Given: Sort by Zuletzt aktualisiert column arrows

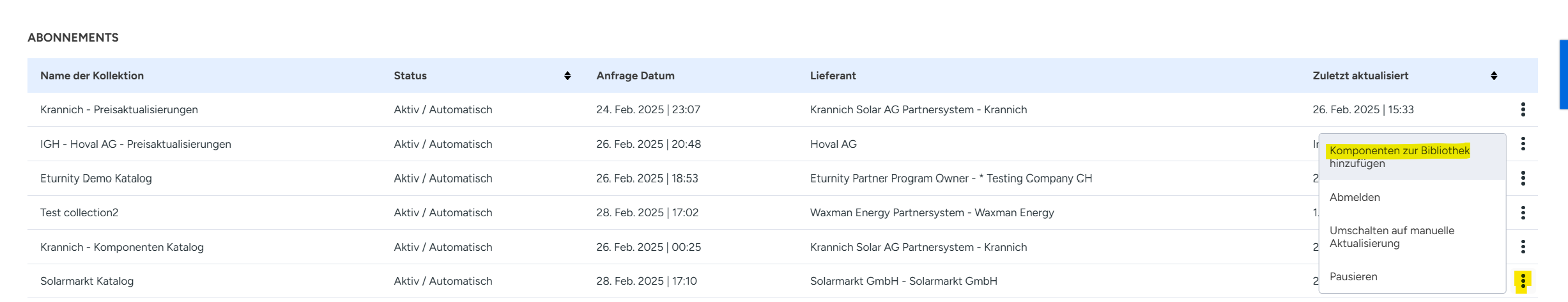Looking at the screenshot, I should coord(1494,76).
